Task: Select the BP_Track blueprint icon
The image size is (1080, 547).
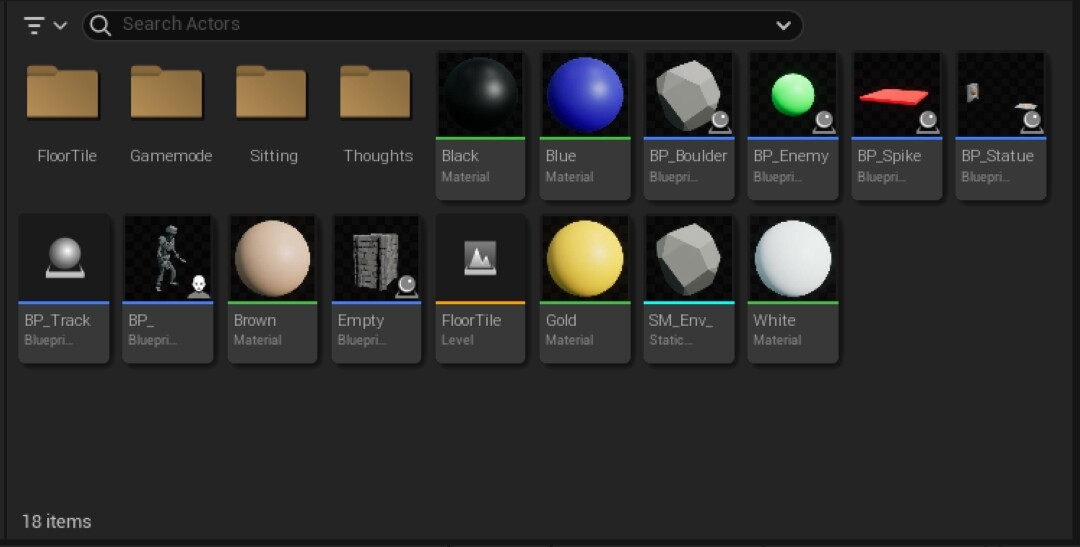Action: tap(64, 258)
